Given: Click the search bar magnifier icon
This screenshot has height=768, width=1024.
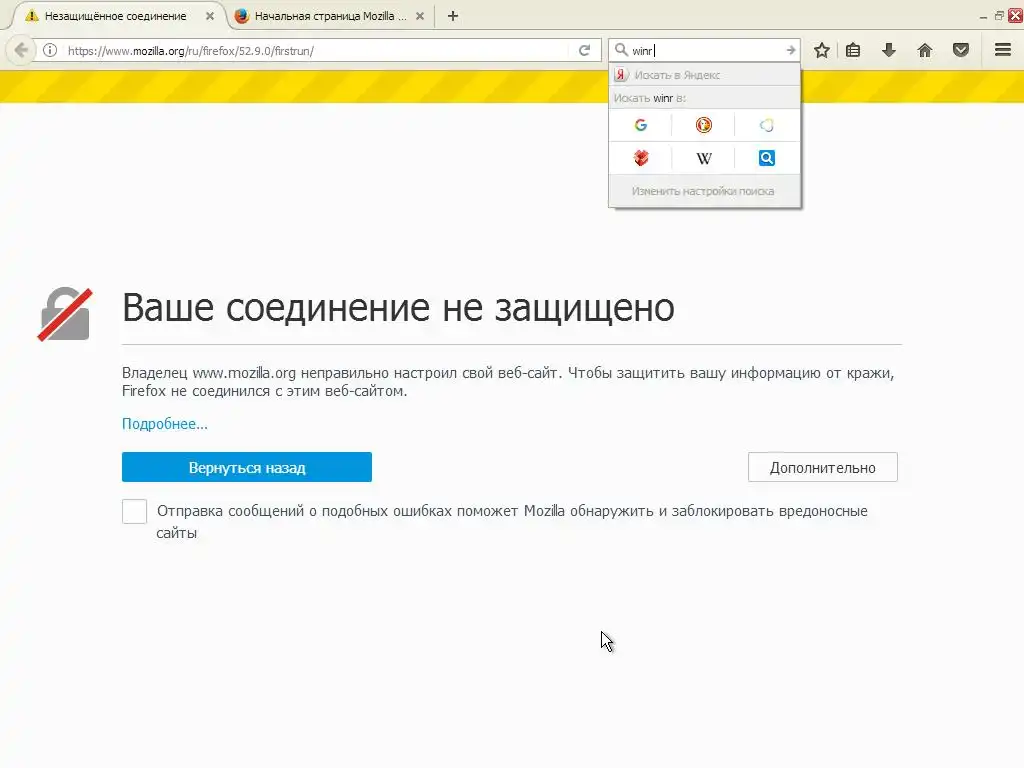Looking at the screenshot, I should coord(621,50).
